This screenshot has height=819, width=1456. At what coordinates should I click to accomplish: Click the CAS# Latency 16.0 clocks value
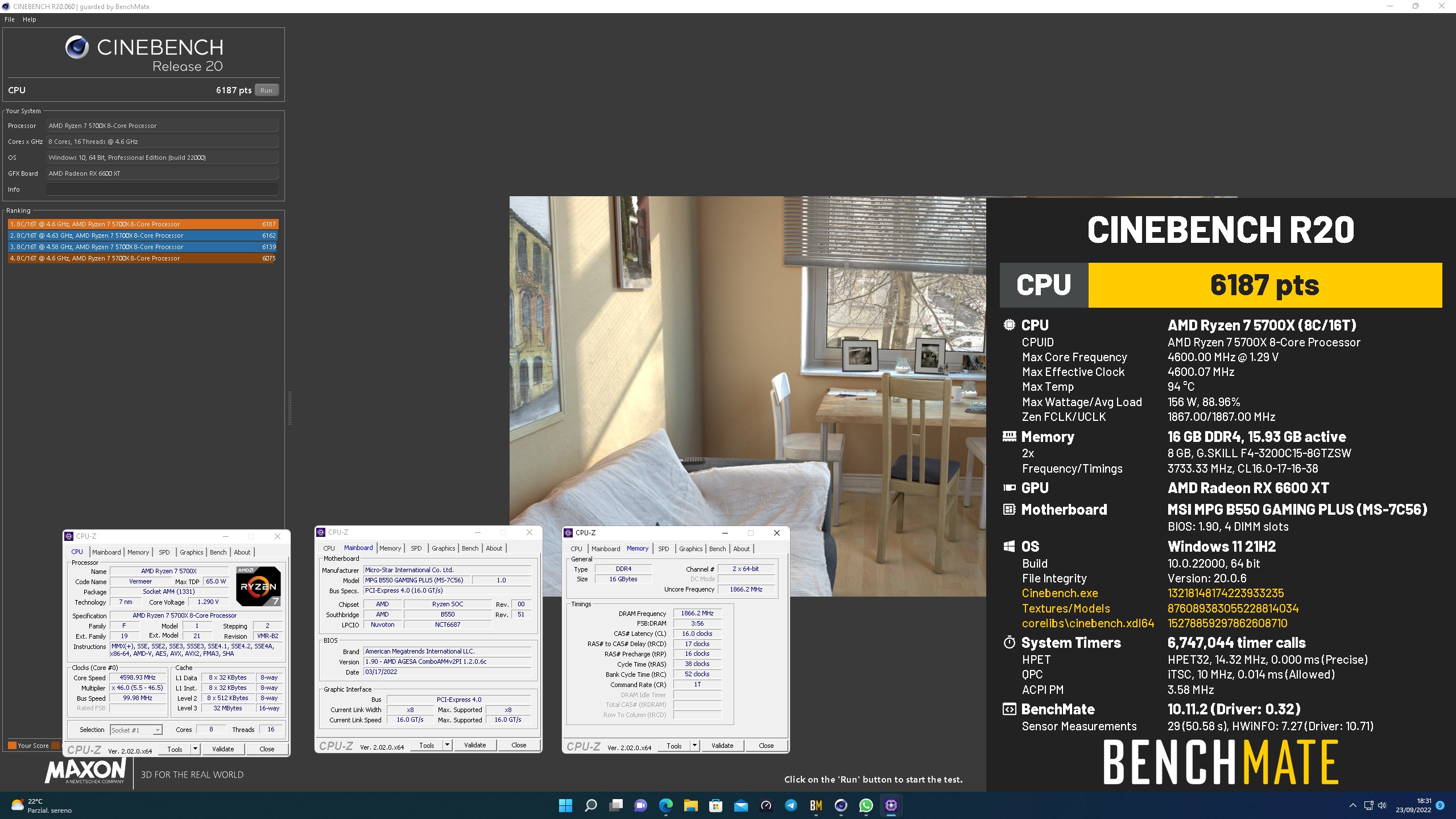pyautogui.click(x=697, y=634)
